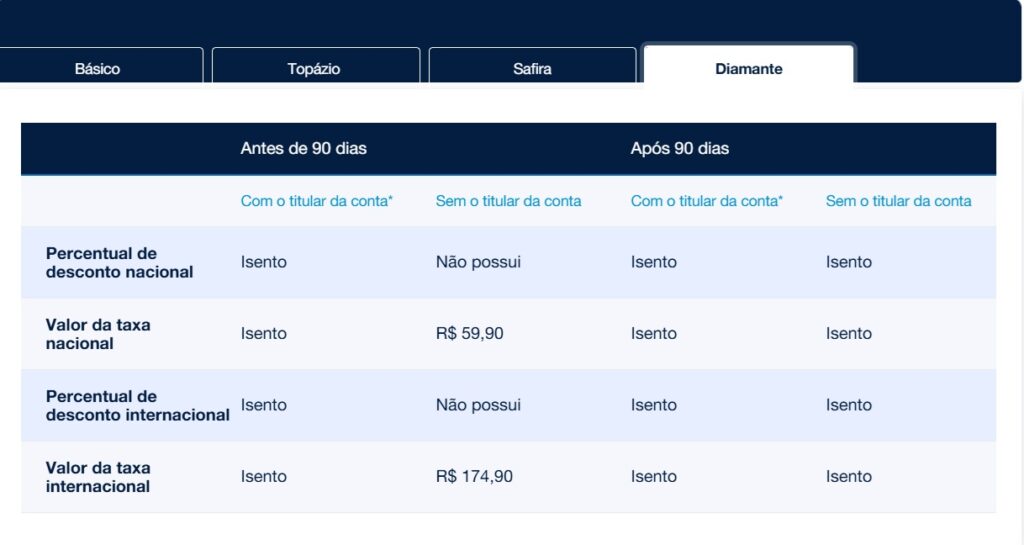
Task: Click the 'Após 90 dias' header
Action: (680, 148)
